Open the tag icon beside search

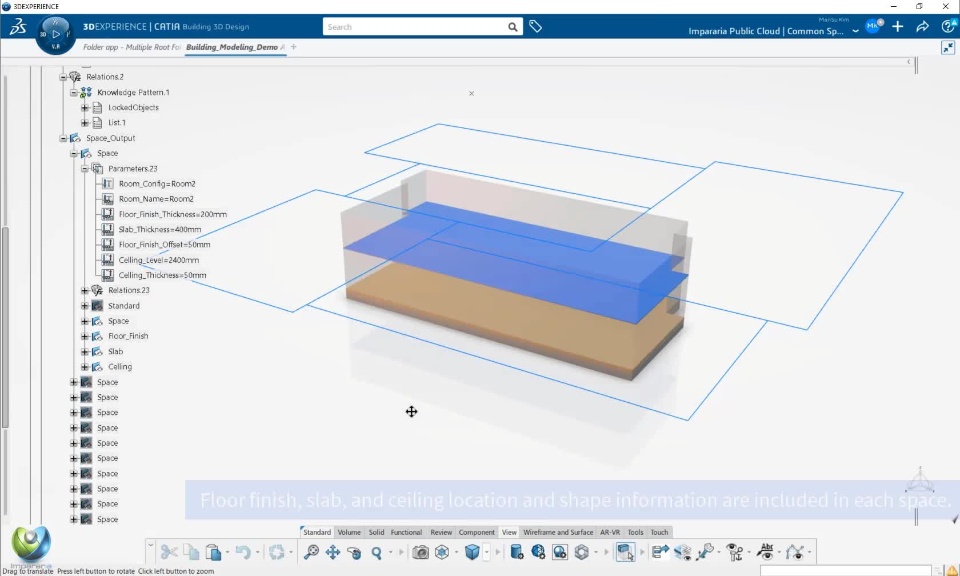pyautogui.click(x=536, y=26)
